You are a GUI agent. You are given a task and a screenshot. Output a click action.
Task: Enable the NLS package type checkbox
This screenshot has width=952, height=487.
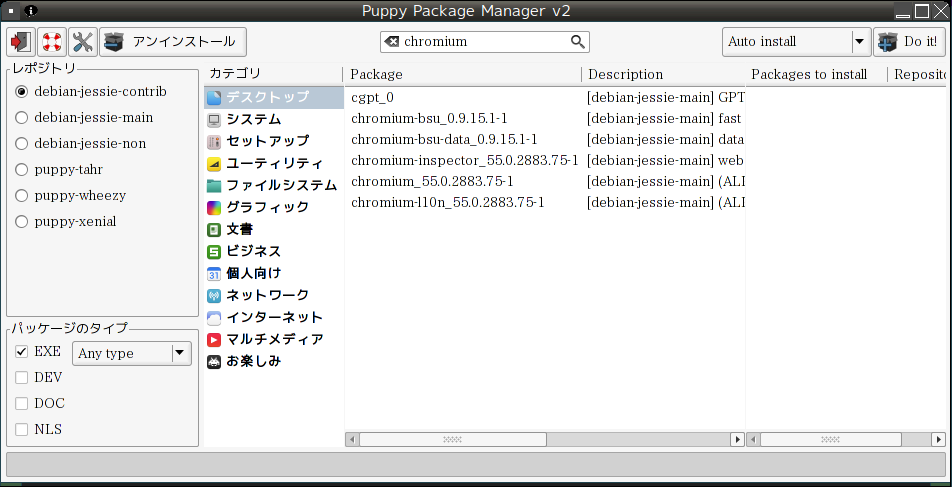(22, 430)
